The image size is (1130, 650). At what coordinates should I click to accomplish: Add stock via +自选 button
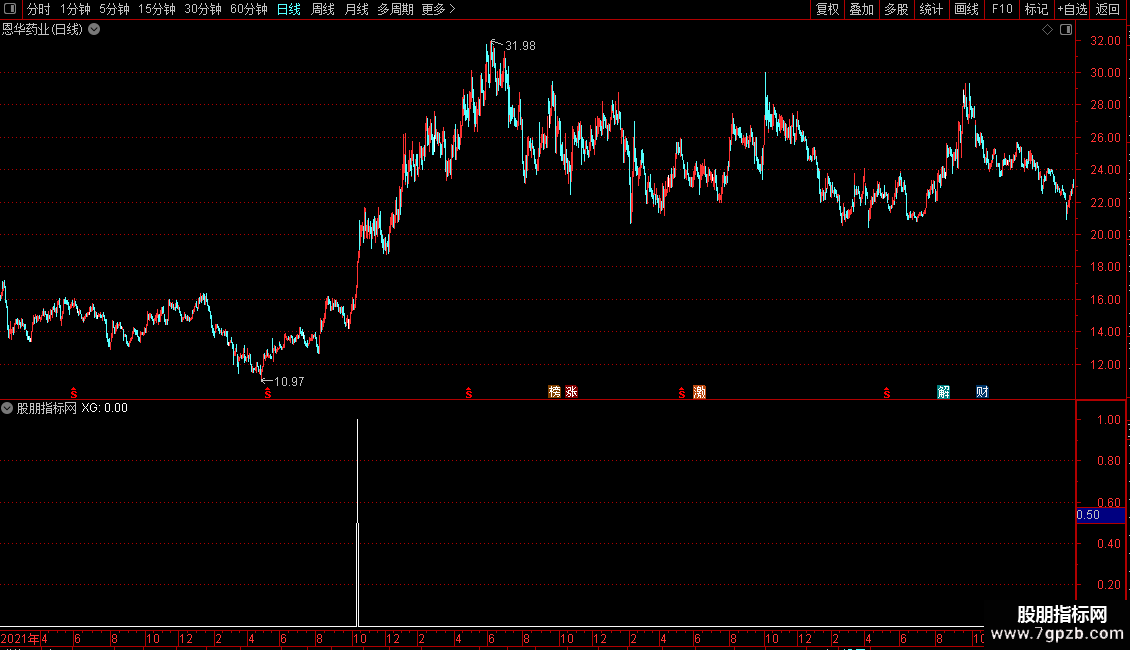(x=1072, y=9)
